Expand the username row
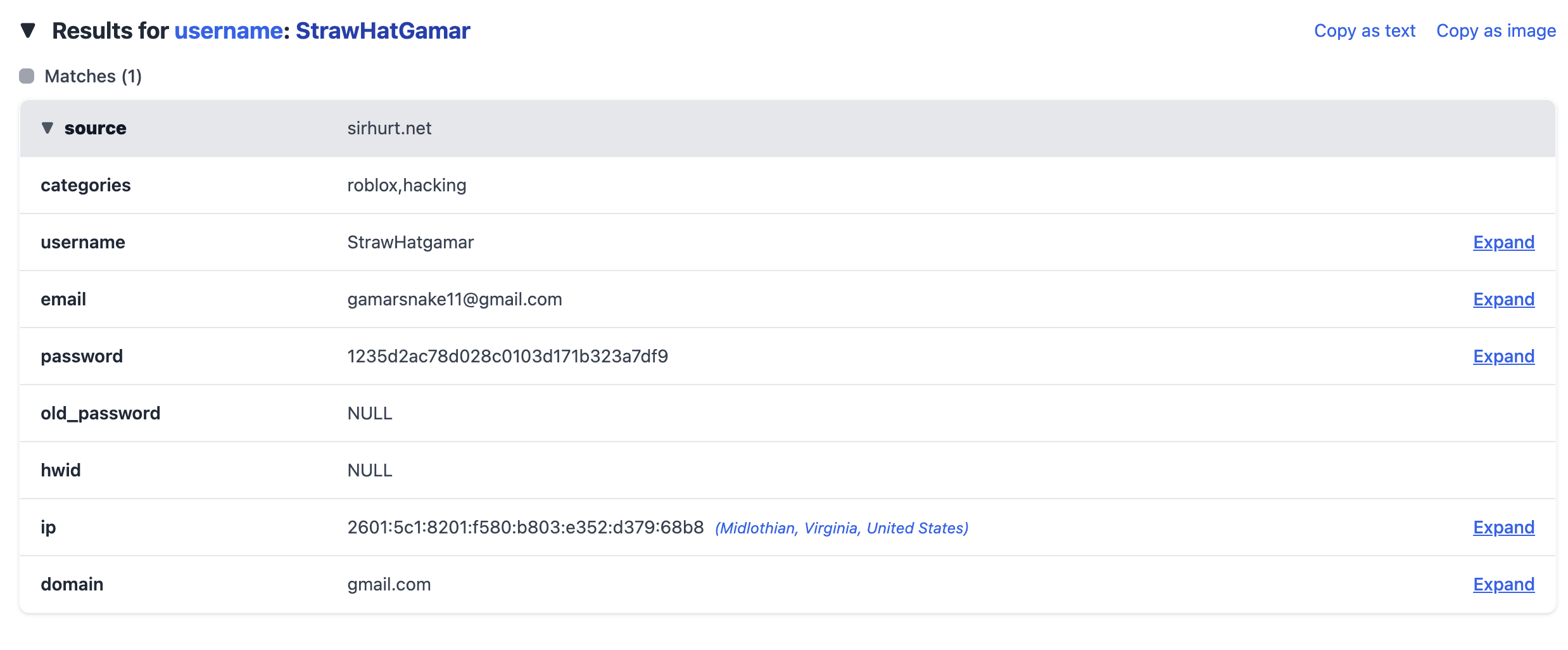This screenshot has width=1568, height=650. tap(1503, 242)
